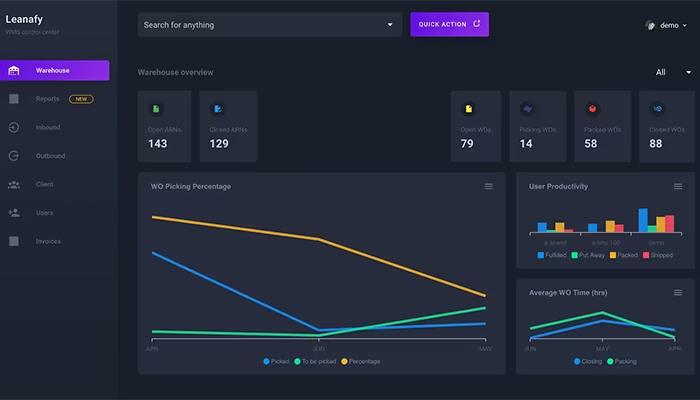Click the green Open ARNs document icon

pos(156,109)
